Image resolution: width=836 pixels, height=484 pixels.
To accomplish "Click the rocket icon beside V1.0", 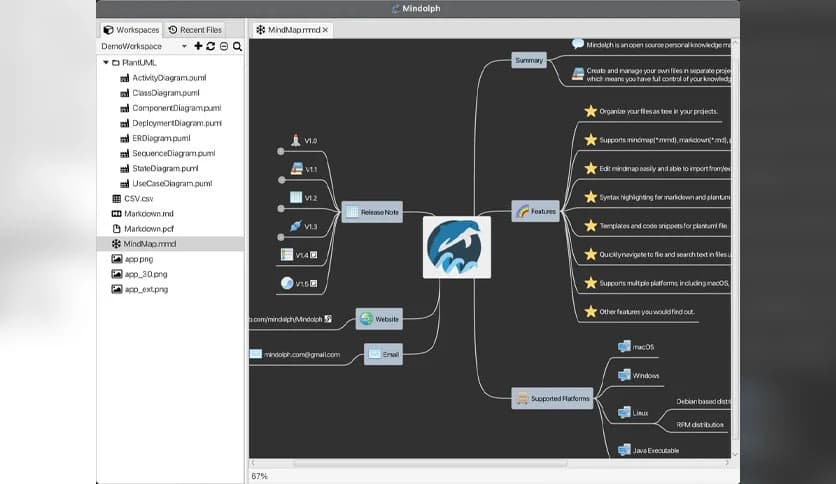I will coord(295,141).
